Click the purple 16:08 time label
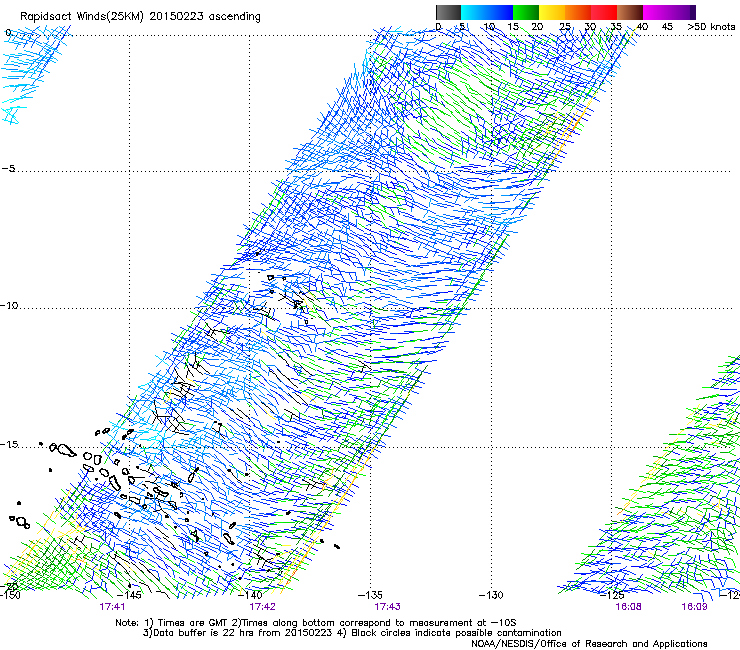The image size is (740, 650). (x=628, y=607)
